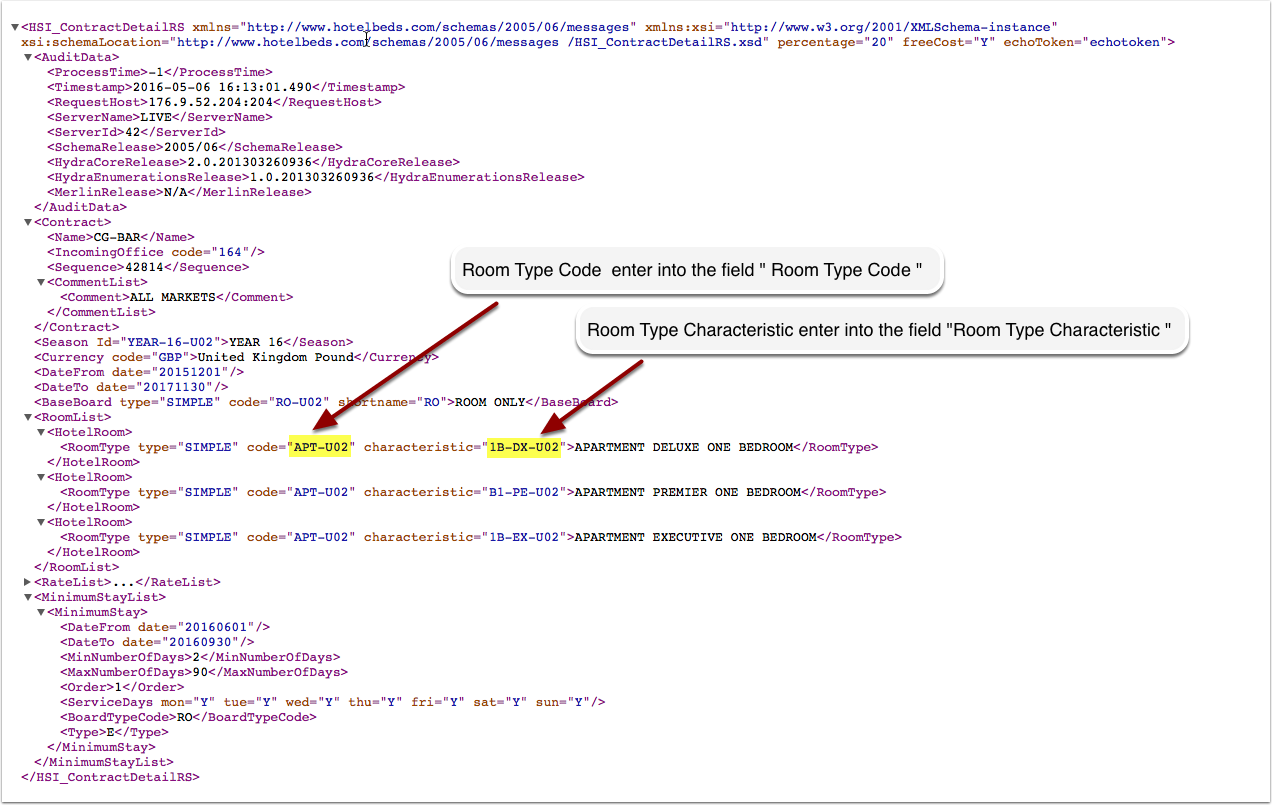
Task: Select the DateTo date="20160930" line
Action: pyautogui.click(x=158, y=642)
